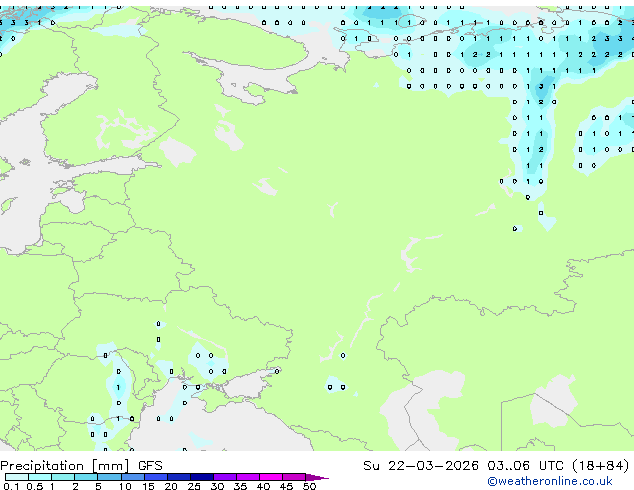Click the '25' legend scale label
634x490 pixels.
(194, 486)
